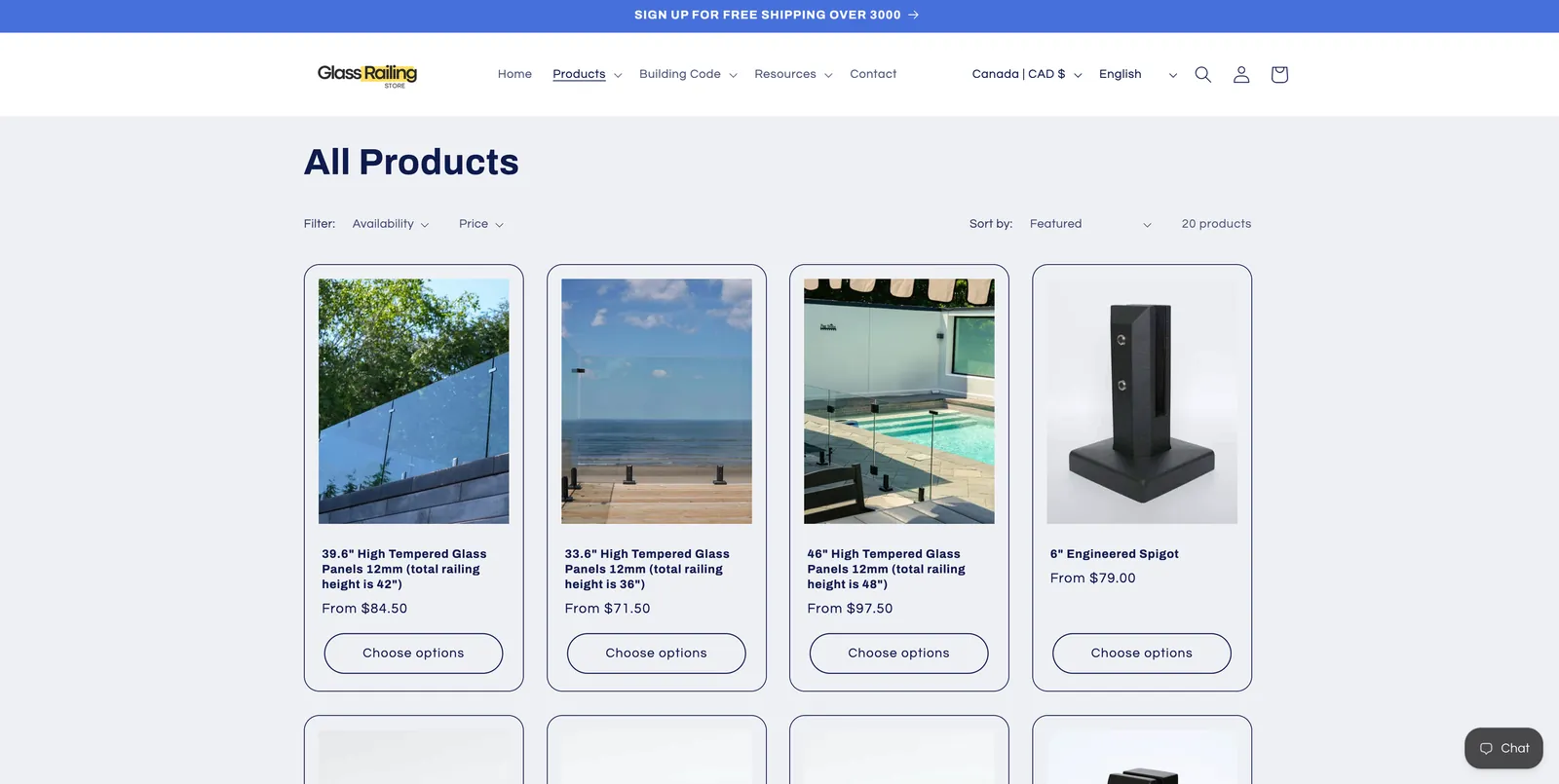Image resolution: width=1559 pixels, height=784 pixels.
Task: Open the Canada CAD $ currency selector
Action: click(x=1027, y=74)
